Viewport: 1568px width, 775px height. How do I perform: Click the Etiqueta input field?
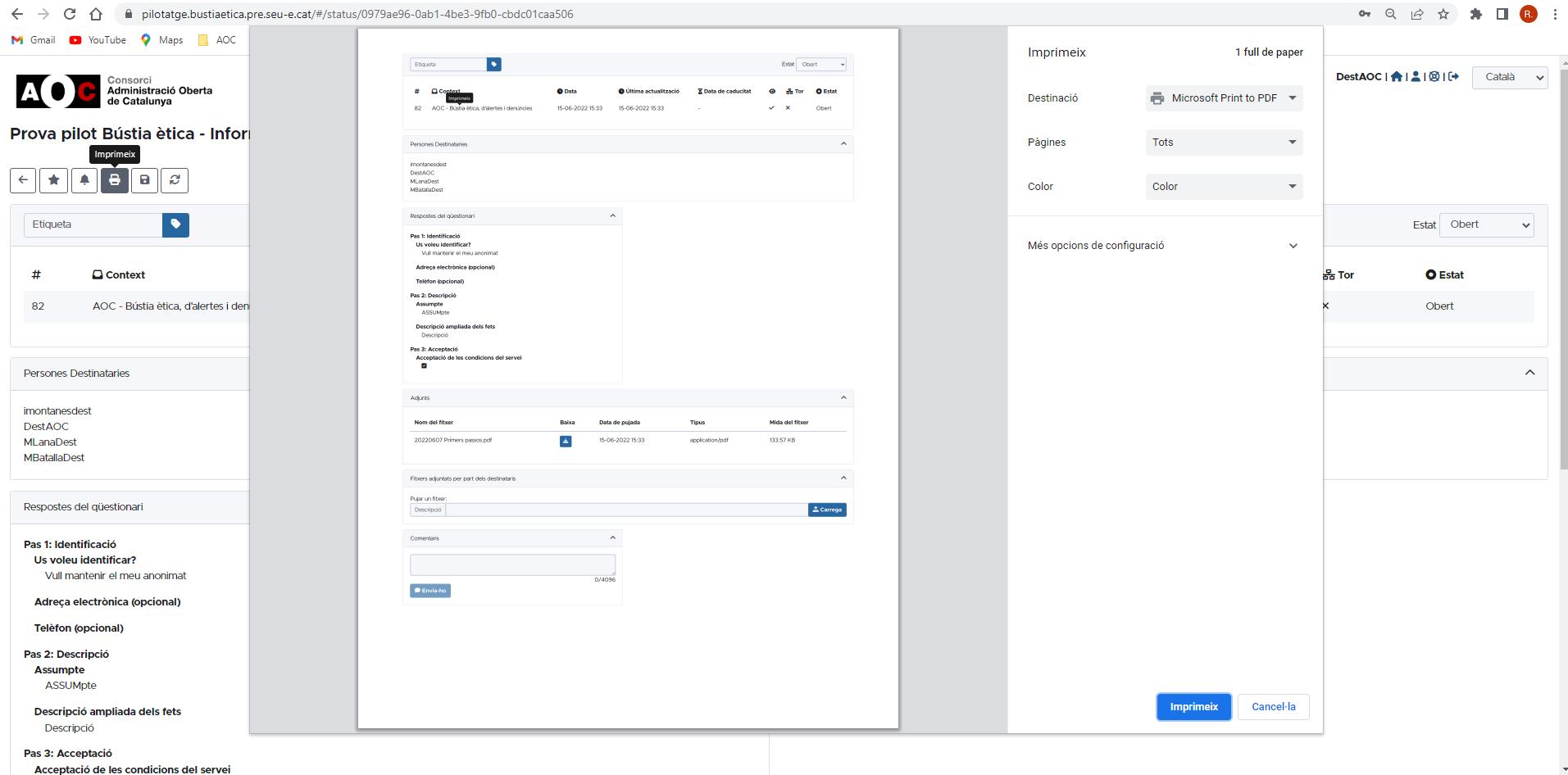(x=93, y=224)
